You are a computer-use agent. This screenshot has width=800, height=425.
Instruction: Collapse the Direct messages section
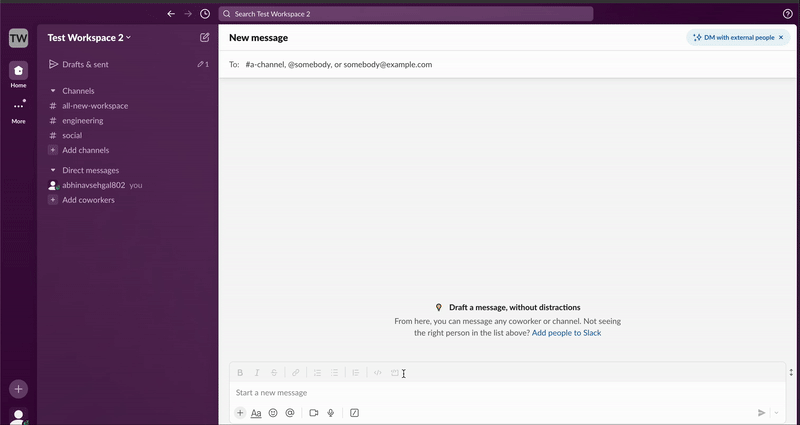pyautogui.click(x=53, y=170)
